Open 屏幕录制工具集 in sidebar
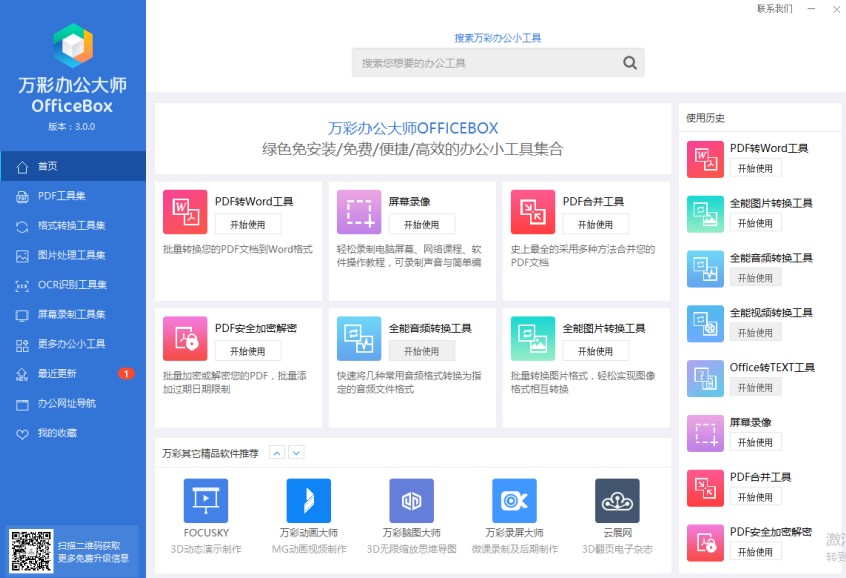This screenshot has height=578, width=846. point(73,315)
